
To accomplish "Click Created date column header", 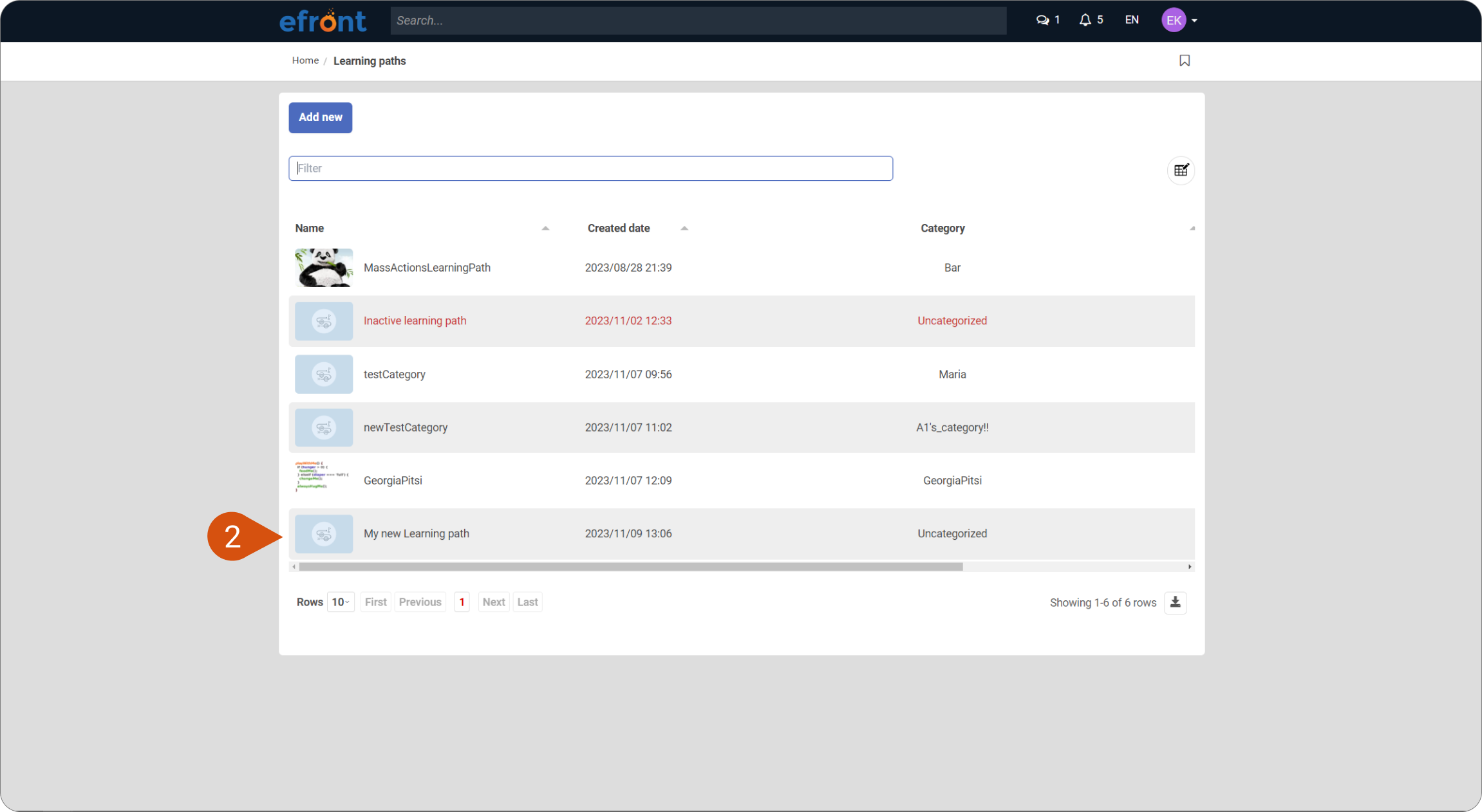I will point(619,228).
